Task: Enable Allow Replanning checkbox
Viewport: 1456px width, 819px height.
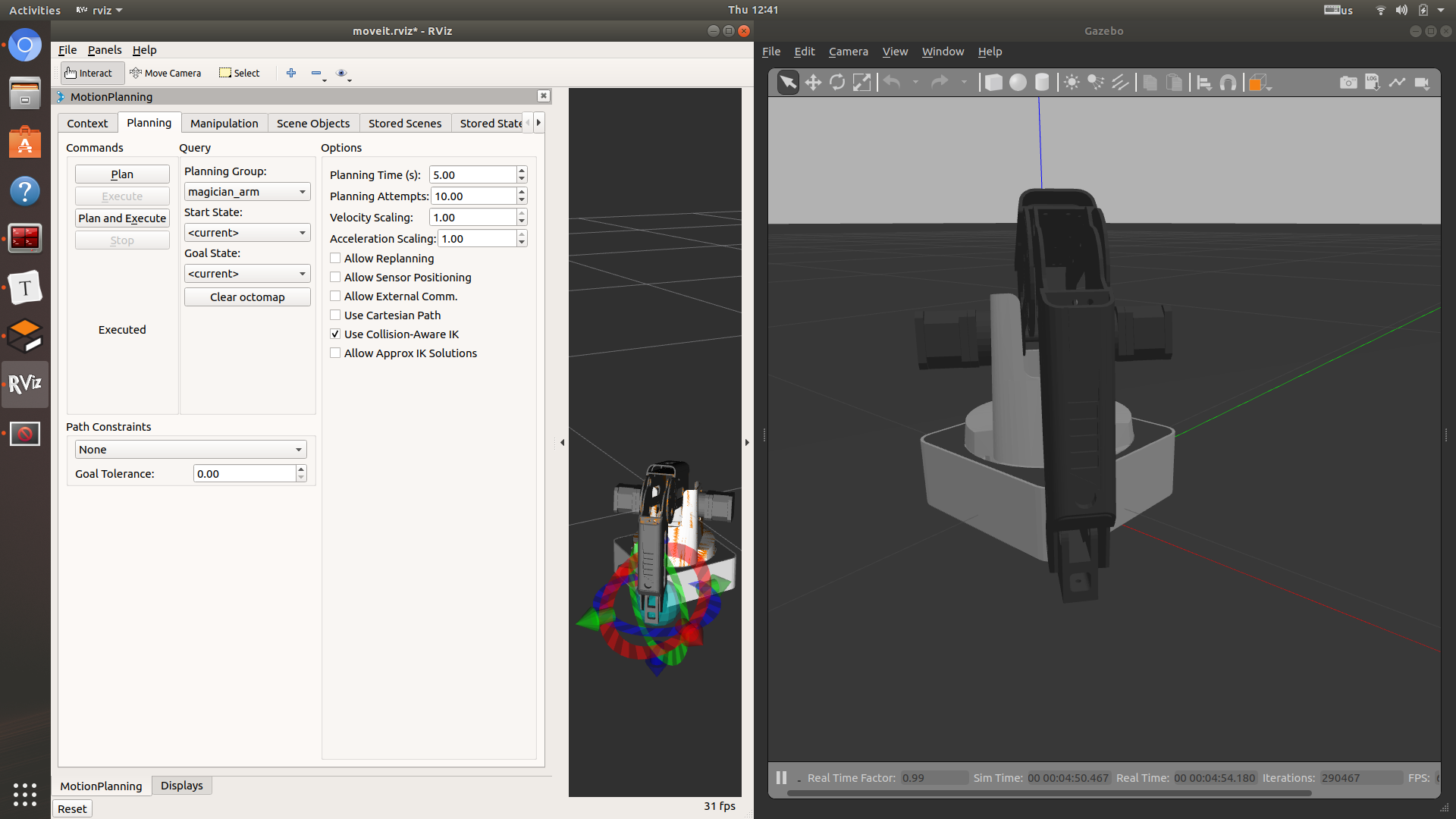Action: (x=335, y=259)
